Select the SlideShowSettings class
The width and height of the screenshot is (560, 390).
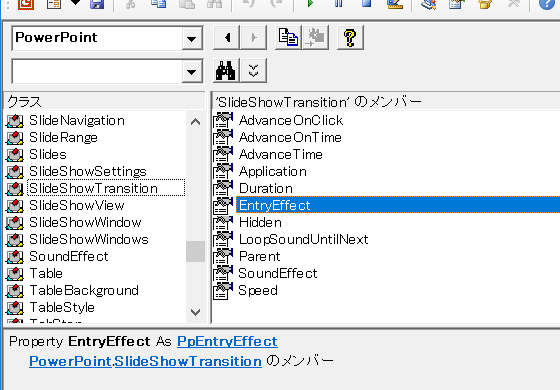(x=88, y=171)
